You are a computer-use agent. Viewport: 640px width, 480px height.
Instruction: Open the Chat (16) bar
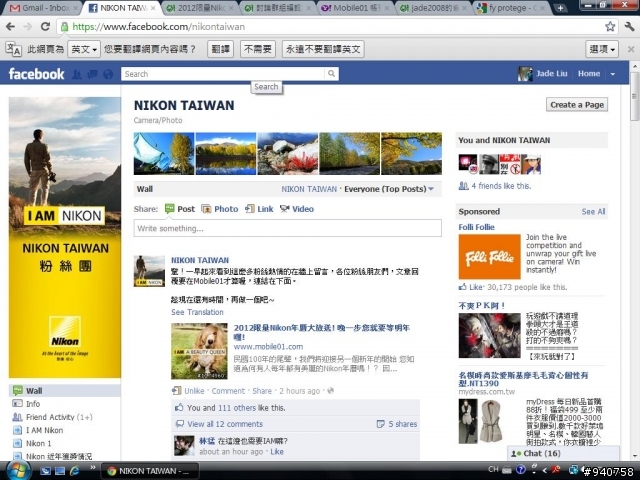click(563, 453)
